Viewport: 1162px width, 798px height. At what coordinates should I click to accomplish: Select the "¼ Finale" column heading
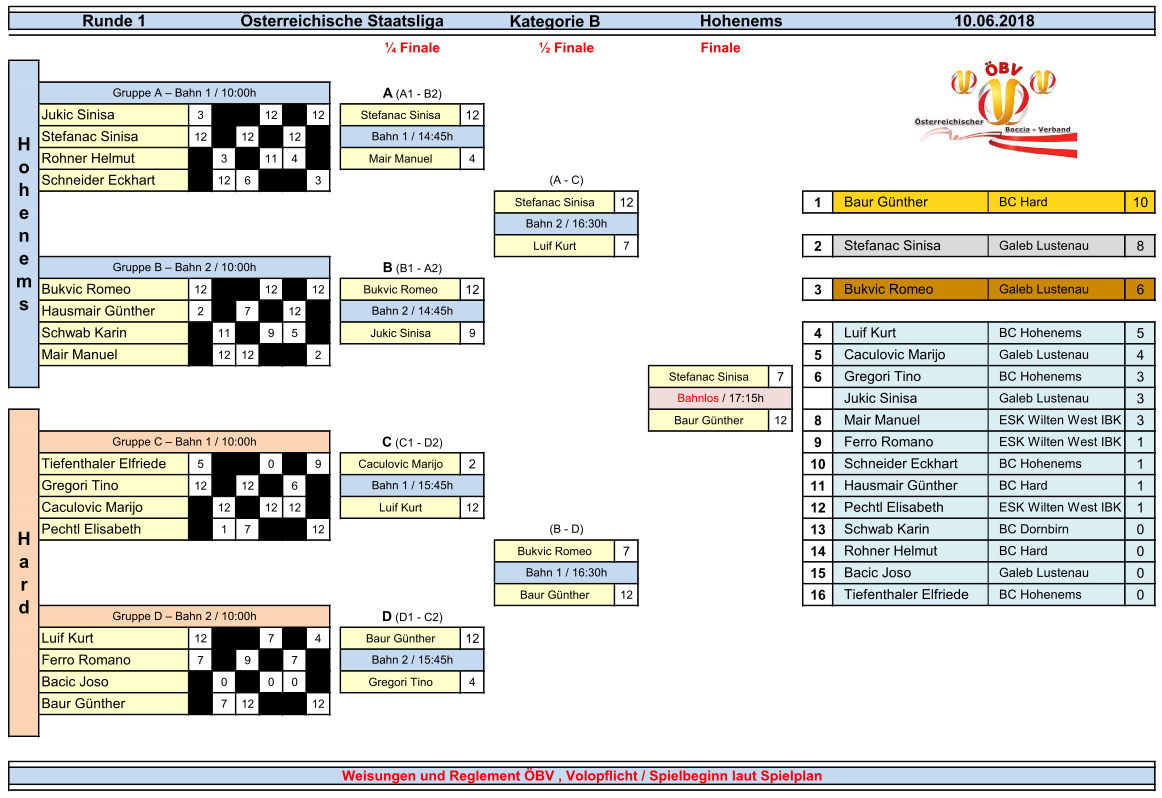(x=412, y=48)
